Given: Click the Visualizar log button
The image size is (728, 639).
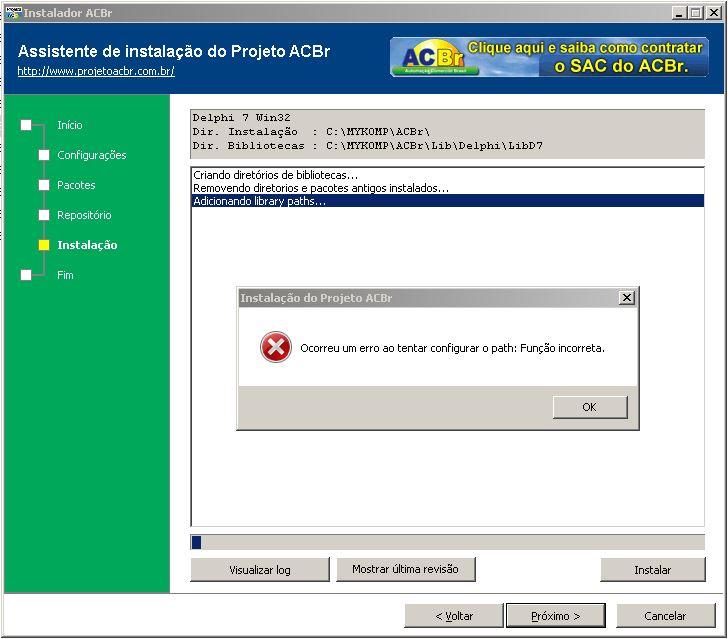Looking at the screenshot, I should (x=260, y=570).
